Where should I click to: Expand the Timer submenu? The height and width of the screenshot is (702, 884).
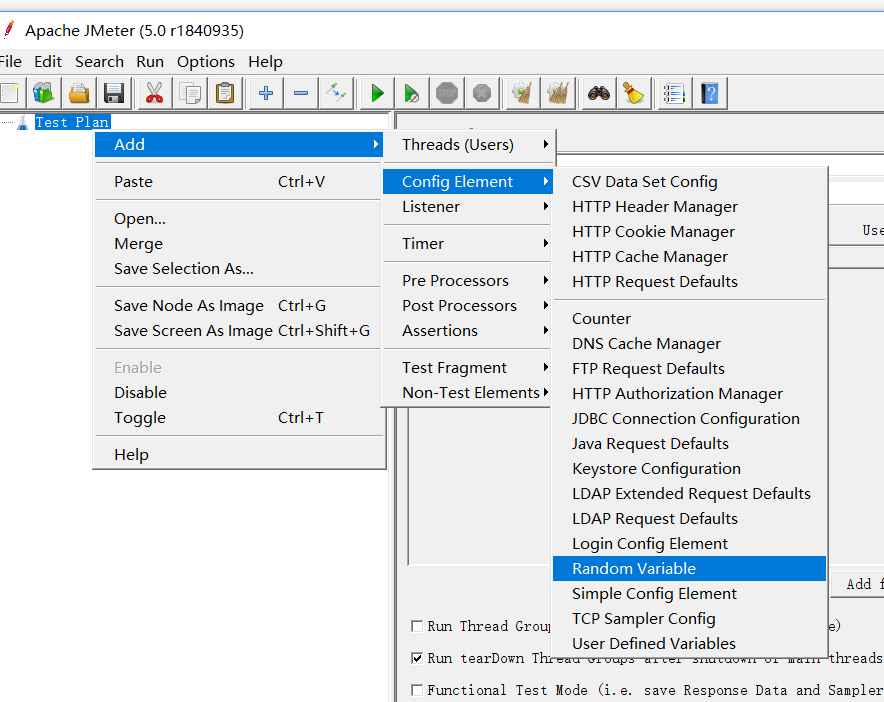pos(467,244)
